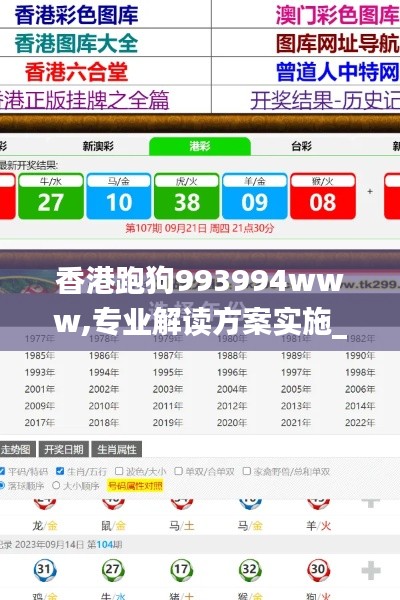Select year 2010年
This screenshot has height=600, width=400.
click(x=104, y=406)
